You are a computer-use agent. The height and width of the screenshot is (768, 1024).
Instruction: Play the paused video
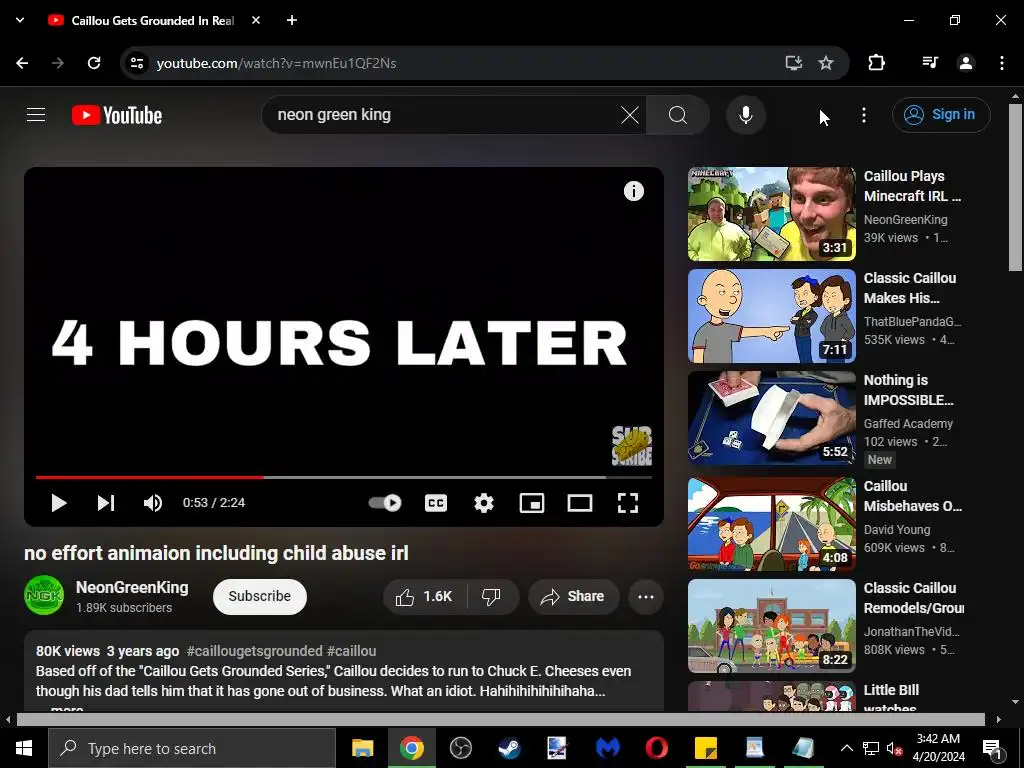[x=59, y=503]
